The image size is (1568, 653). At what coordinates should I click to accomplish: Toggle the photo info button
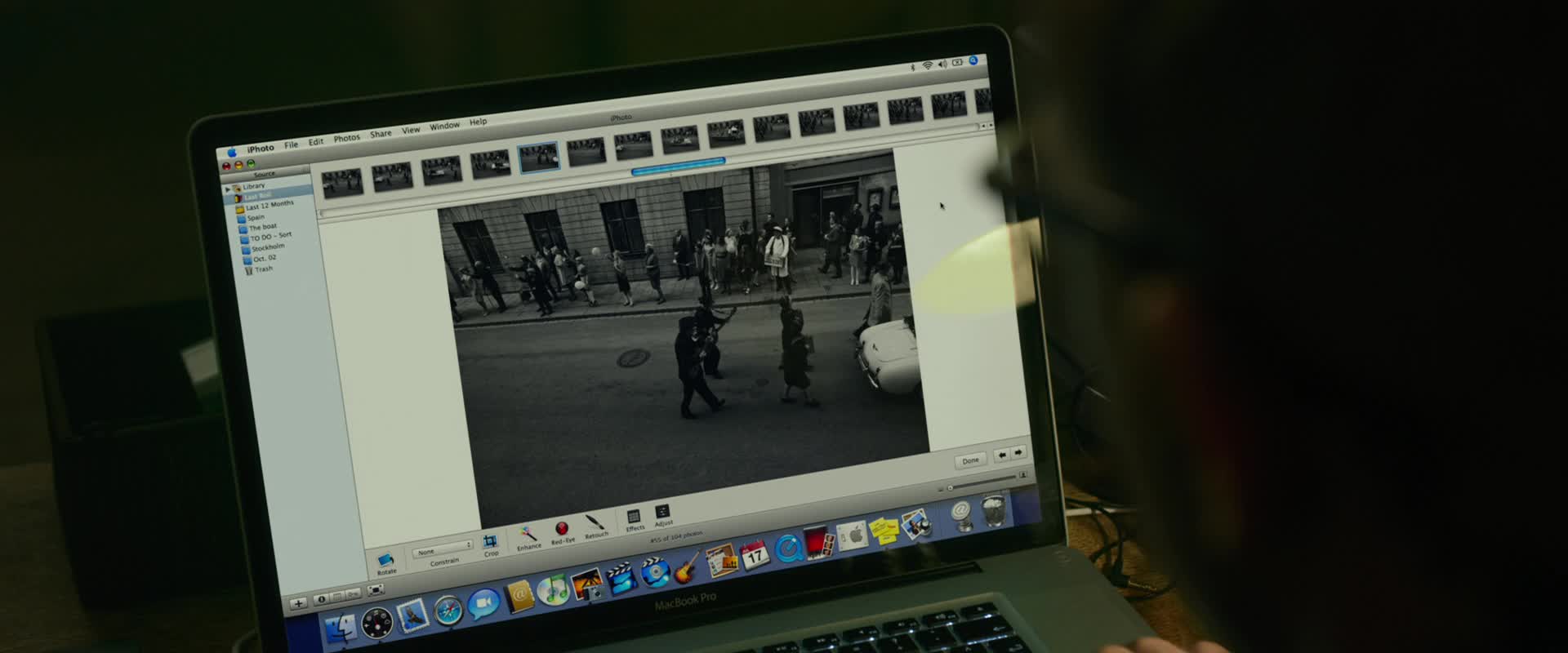point(322,599)
